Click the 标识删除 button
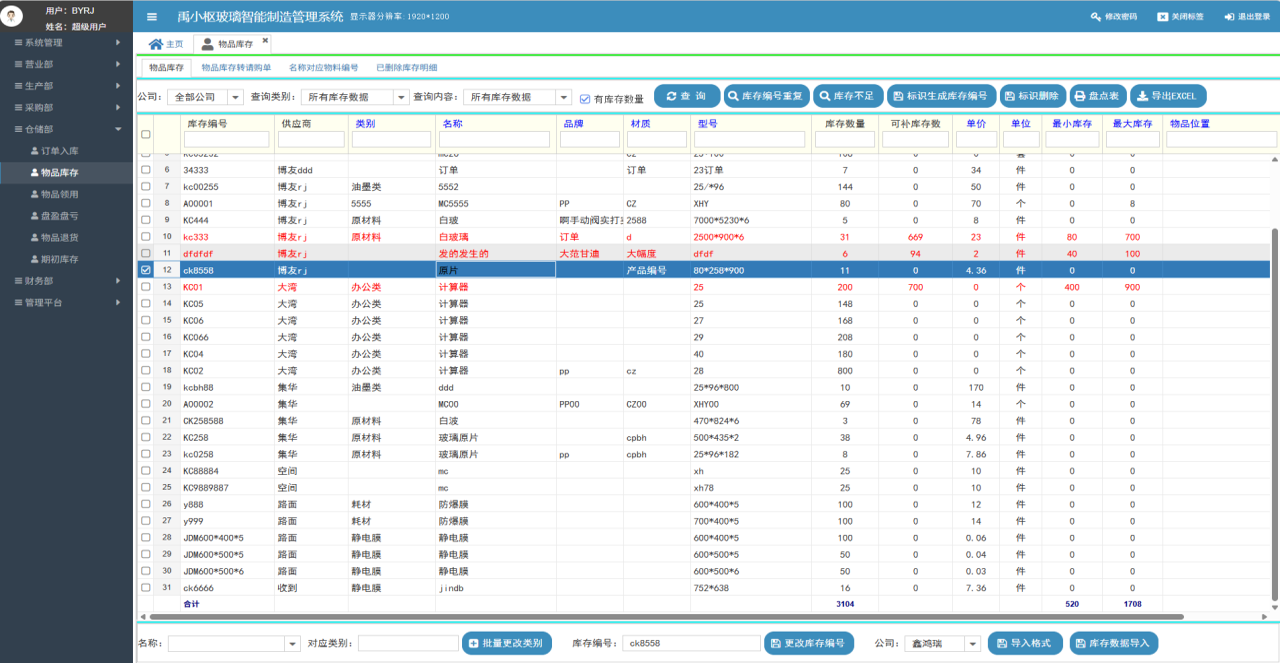The image size is (1280, 664). pos(1032,96)
